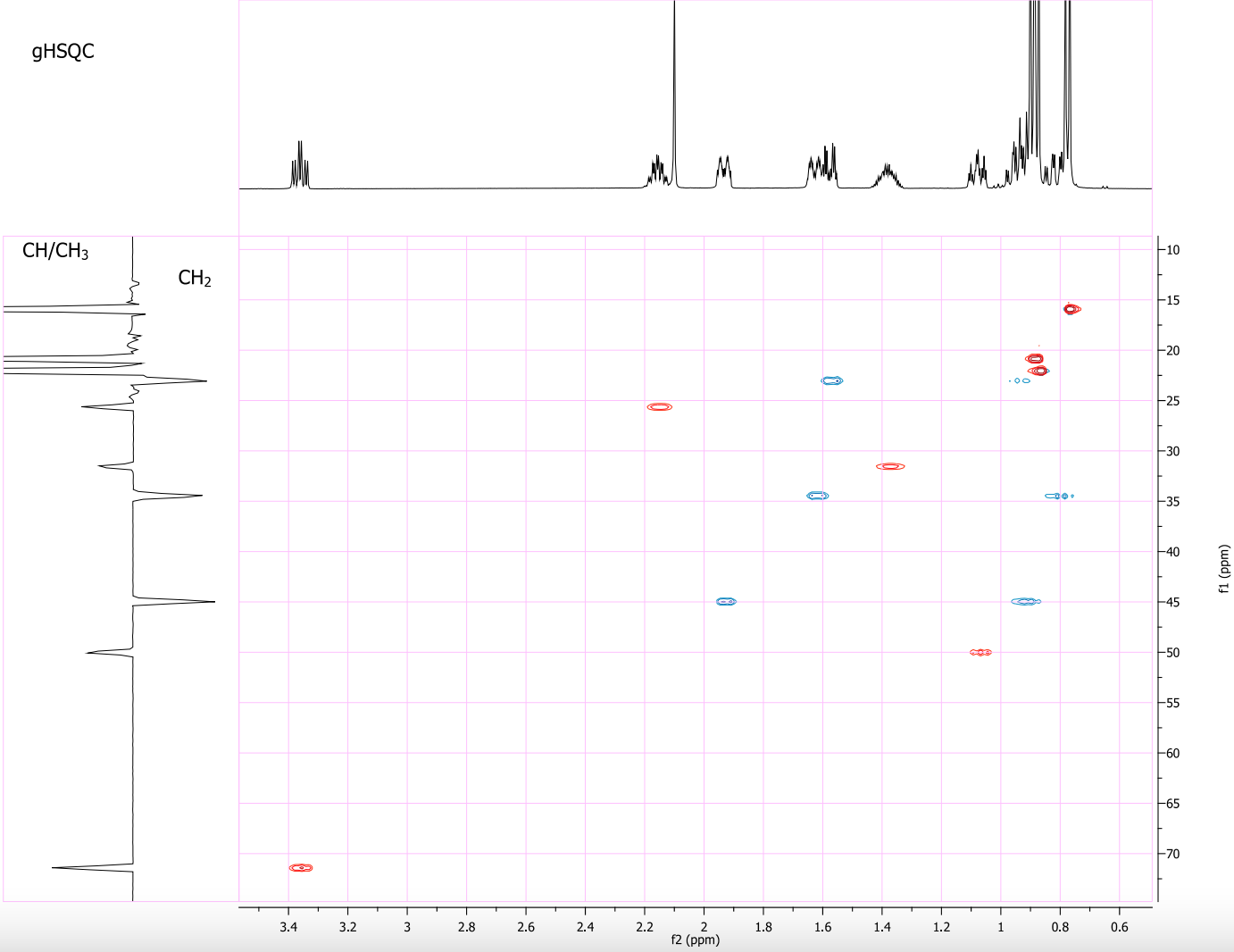Click the tall solvent peak near 2.1 ppm
Screen dimensions: 1234x952
tap(674, 89)
